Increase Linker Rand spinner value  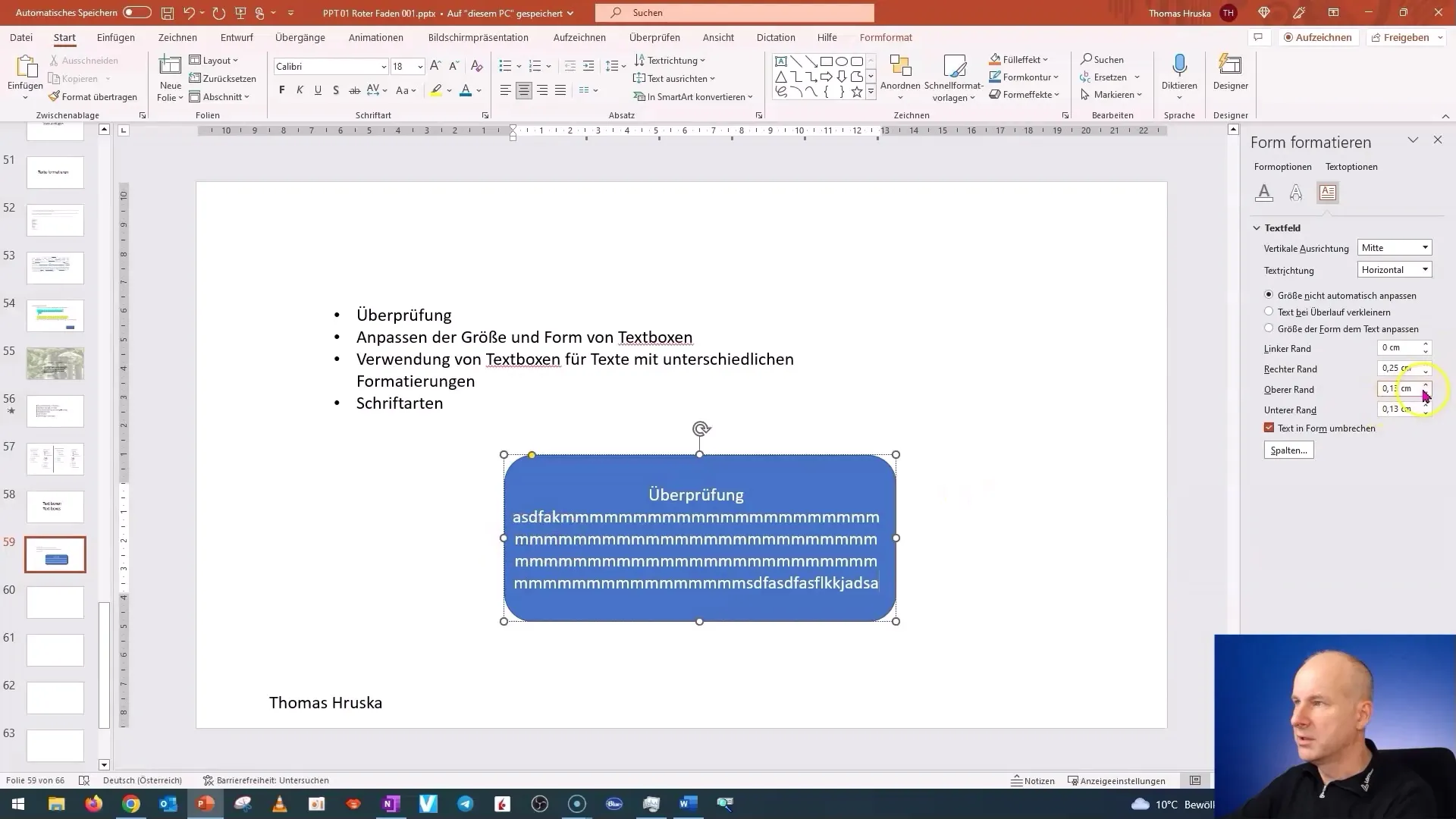1426,344
